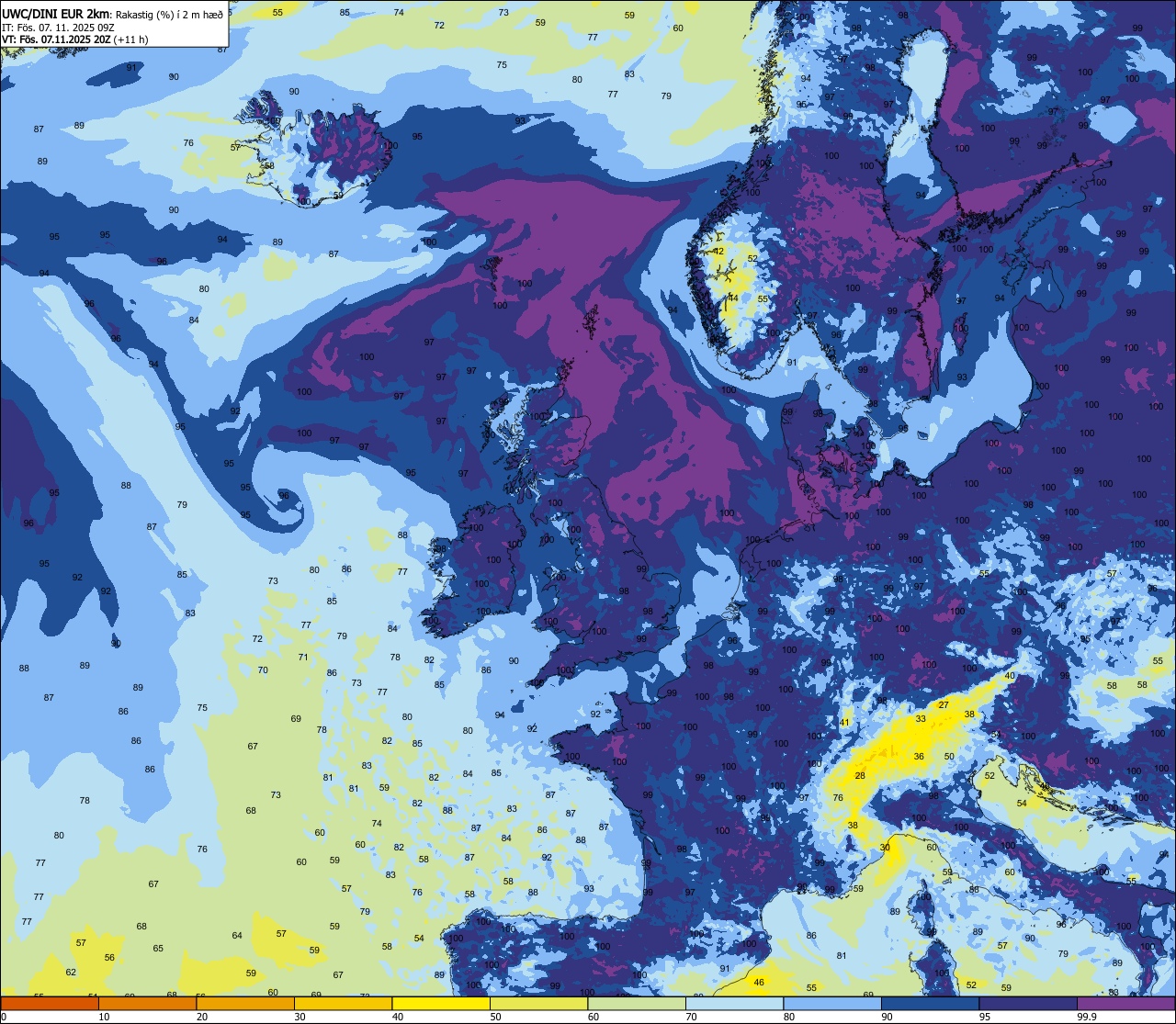Click the 'IT: Fös. 07. 11. 2025 09Z' line
This screenshot has height=1024, width=1176.
coord(58,28)
